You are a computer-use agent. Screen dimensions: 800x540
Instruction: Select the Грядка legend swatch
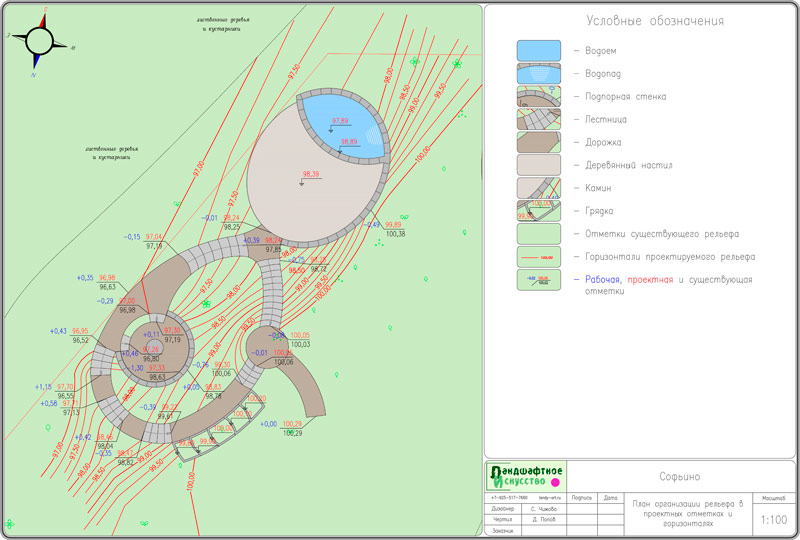[539, 211]
